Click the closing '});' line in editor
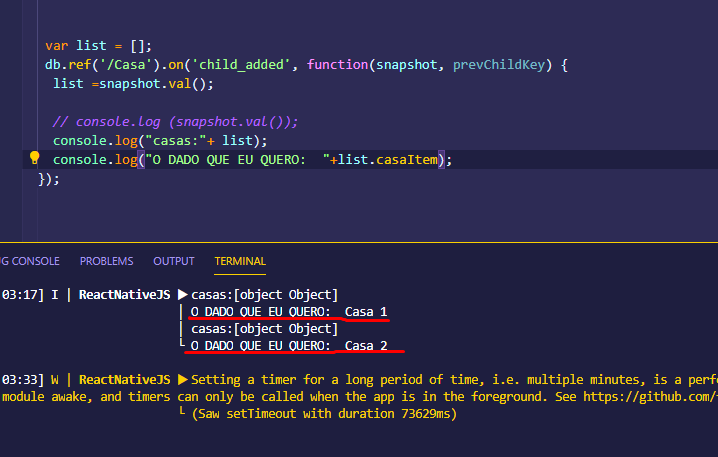The image size is (718, 457). coord(49,179)
